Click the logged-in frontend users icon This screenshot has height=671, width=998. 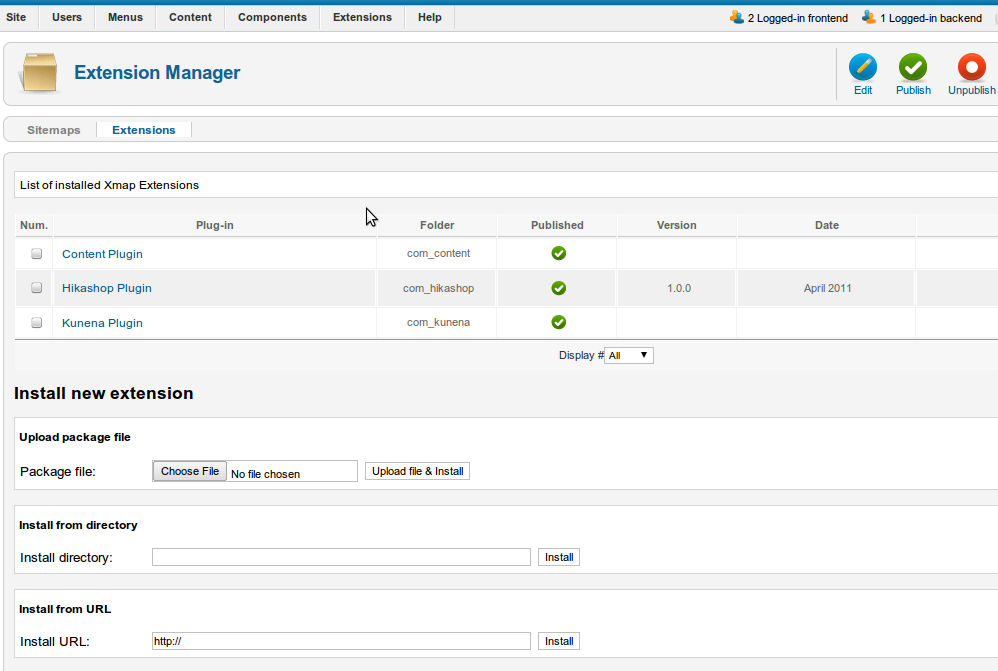pyautogui.click(x=737, y=17)
